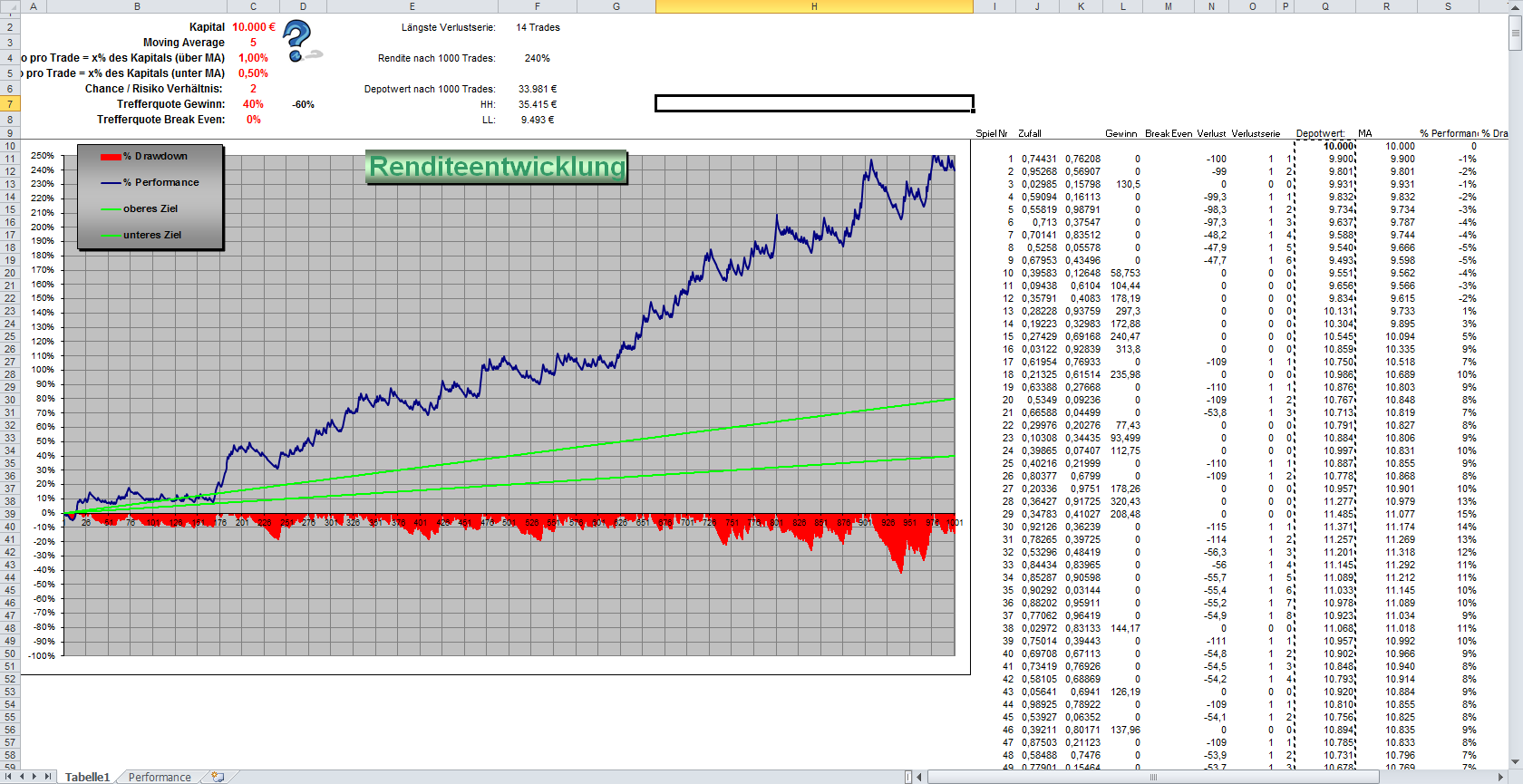Select the oberes Ziel legend entry
The image size is (1523, 784).
150,208
